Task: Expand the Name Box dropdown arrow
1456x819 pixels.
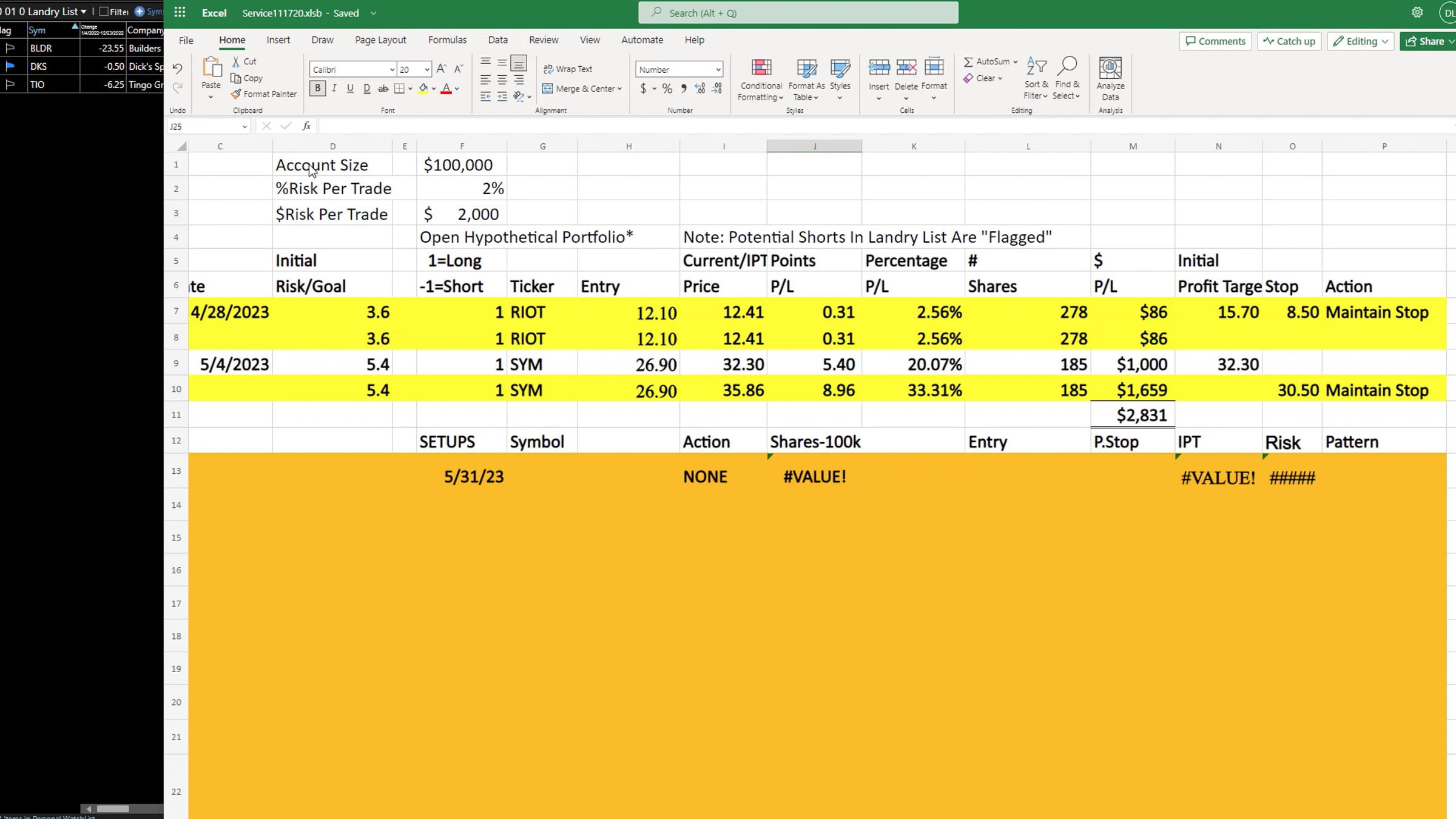Action: (244, 127)
